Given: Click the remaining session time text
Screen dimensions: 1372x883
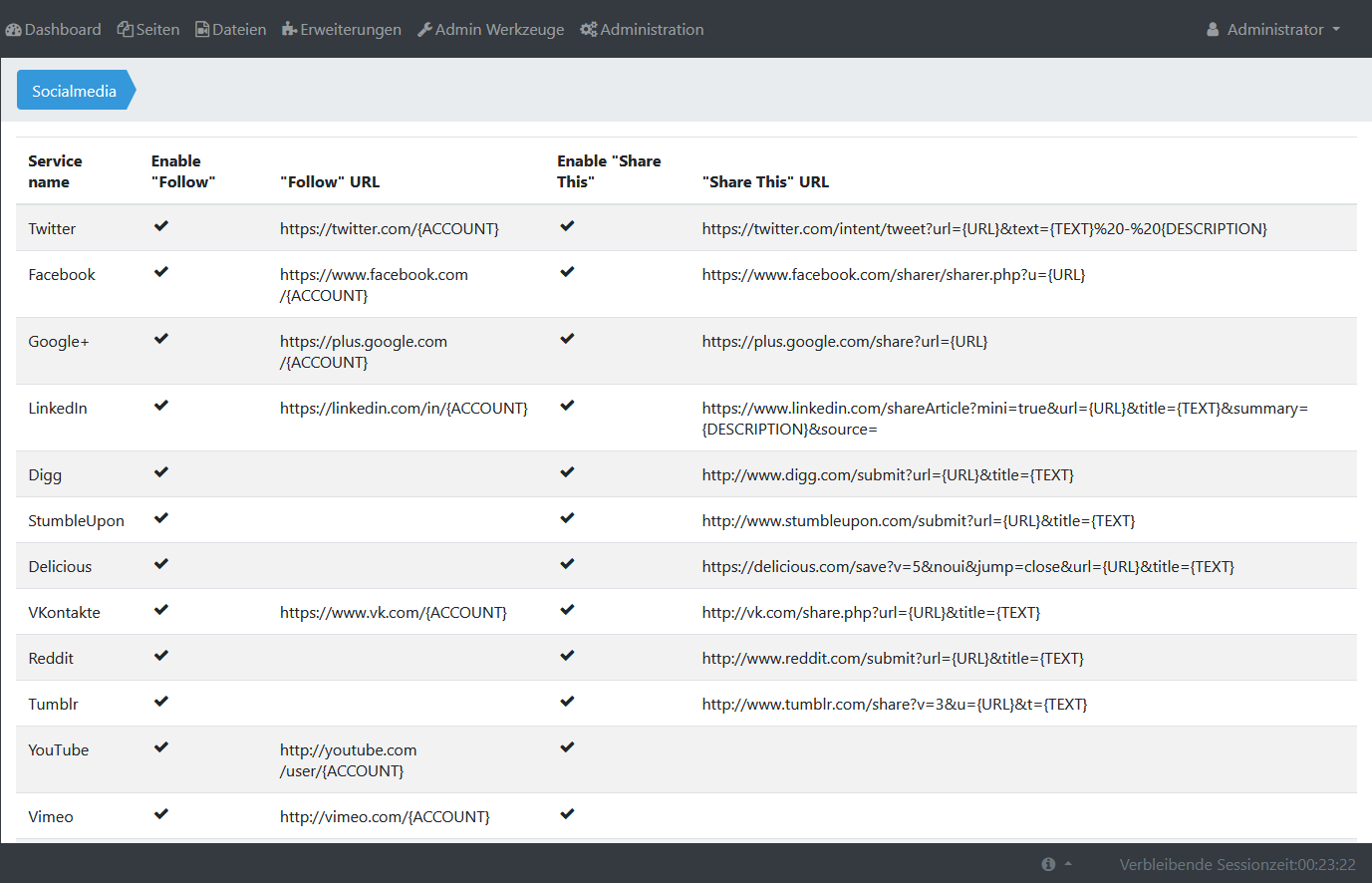Looking at the screenshot, I should tap(1237, 864).
